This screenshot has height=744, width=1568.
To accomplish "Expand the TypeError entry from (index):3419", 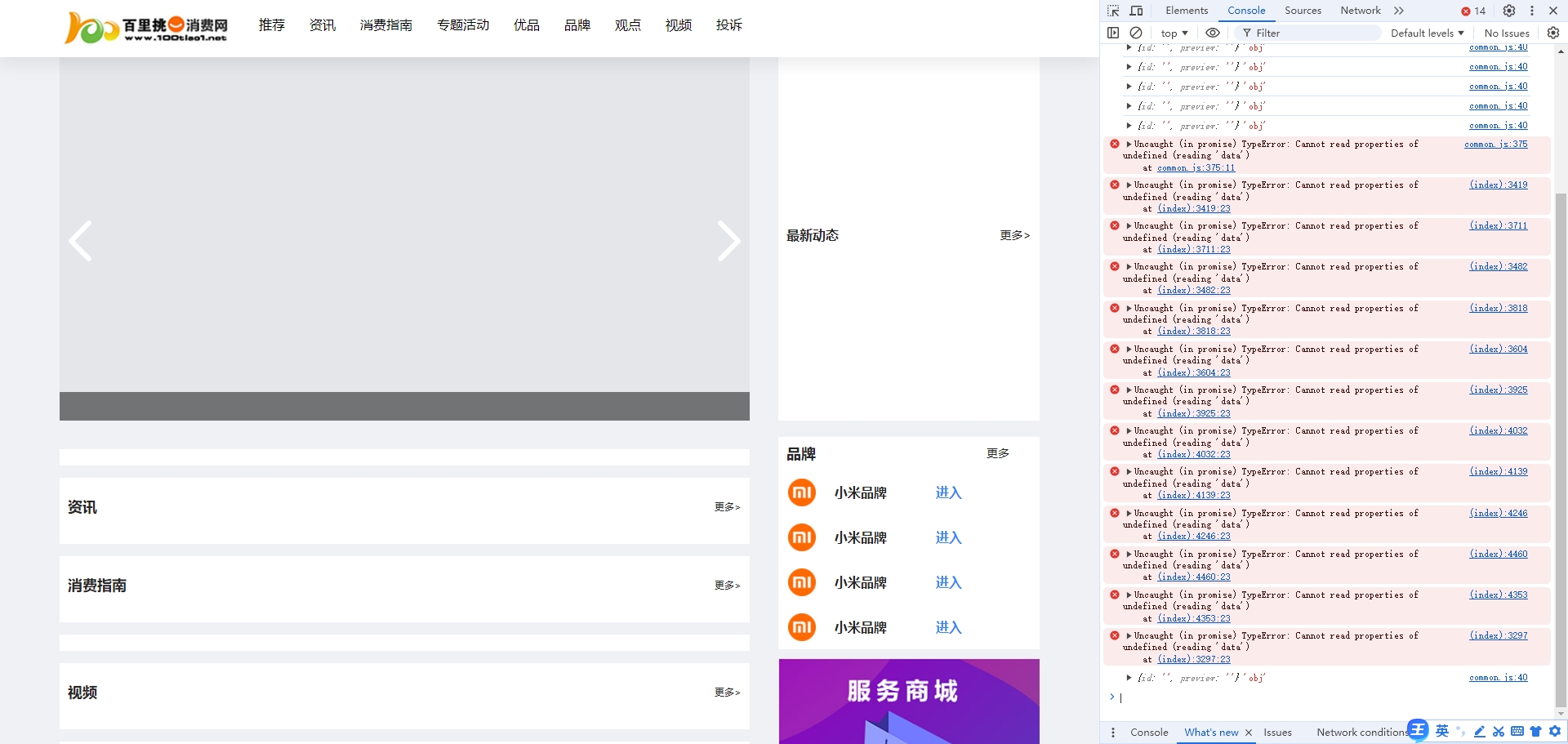I will (x=1129, y=185).
